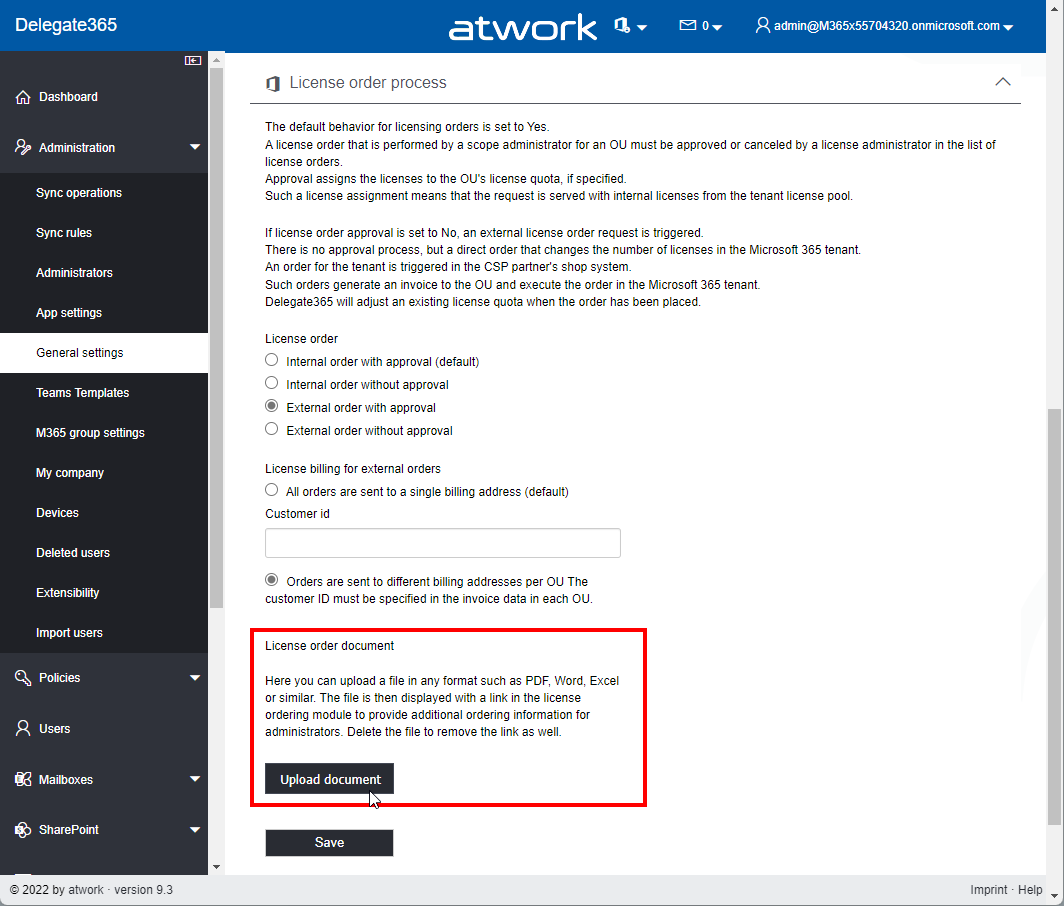Screen dimensions: 1064x906
Task: Click the Policies magnifier icon
Action: 23,677
